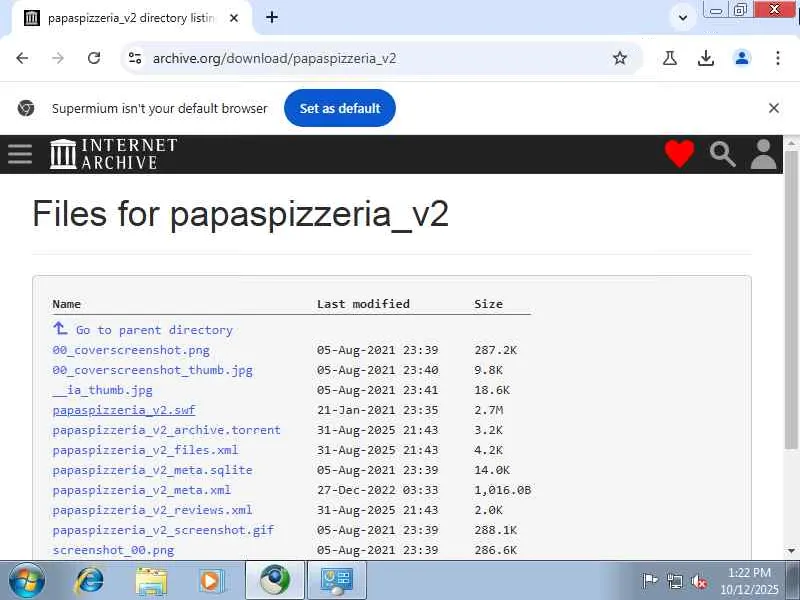
Task: Click the Action Center flag tray icon
Action: 649,581
